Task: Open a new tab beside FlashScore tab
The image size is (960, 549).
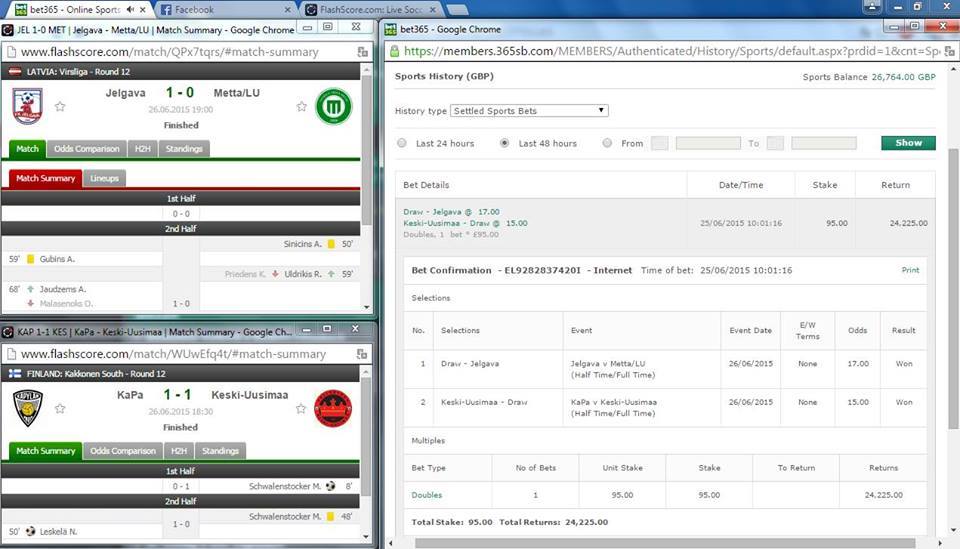Action: click(457, 9)
